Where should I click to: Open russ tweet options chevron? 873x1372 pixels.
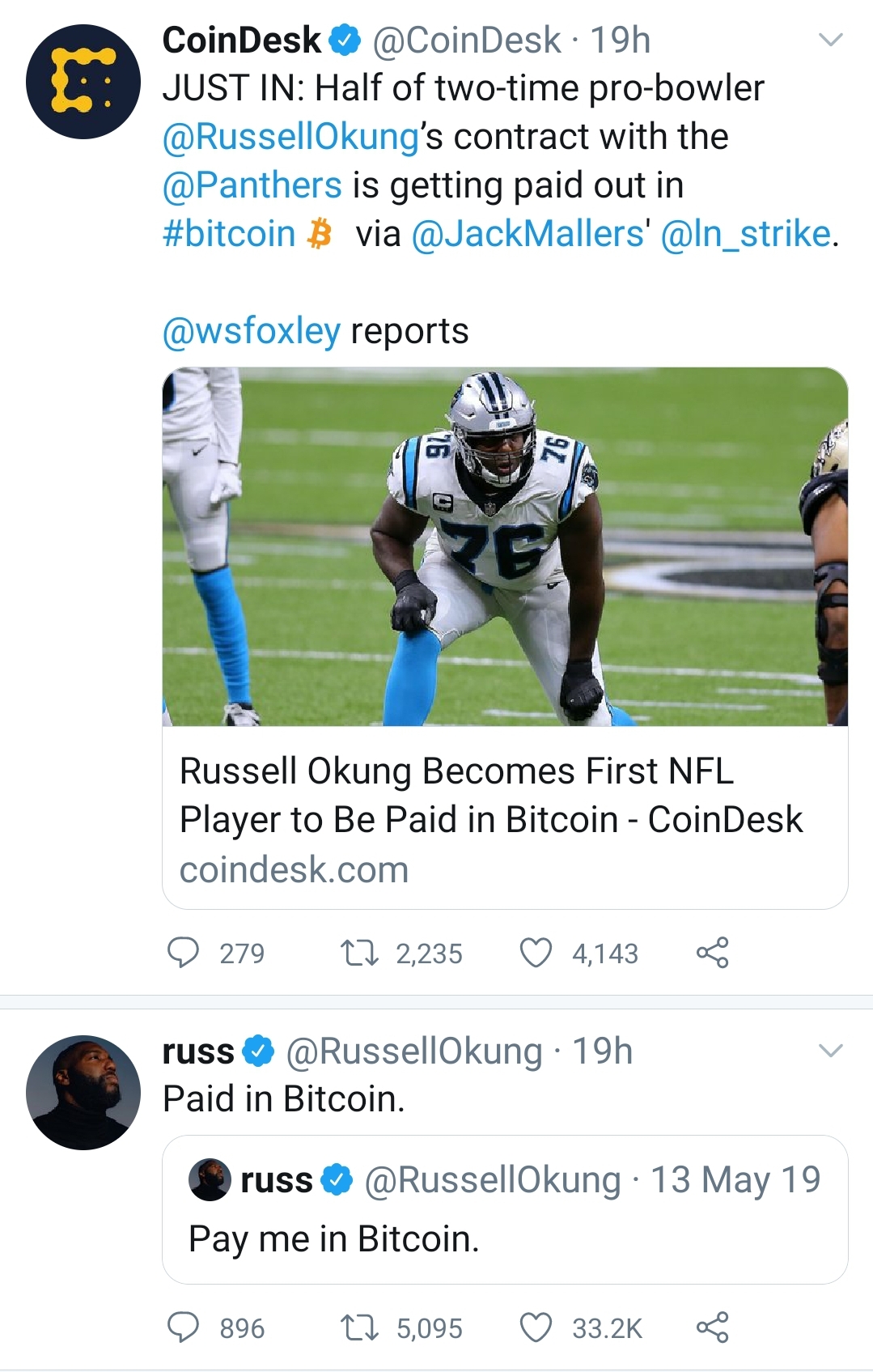831,1051
